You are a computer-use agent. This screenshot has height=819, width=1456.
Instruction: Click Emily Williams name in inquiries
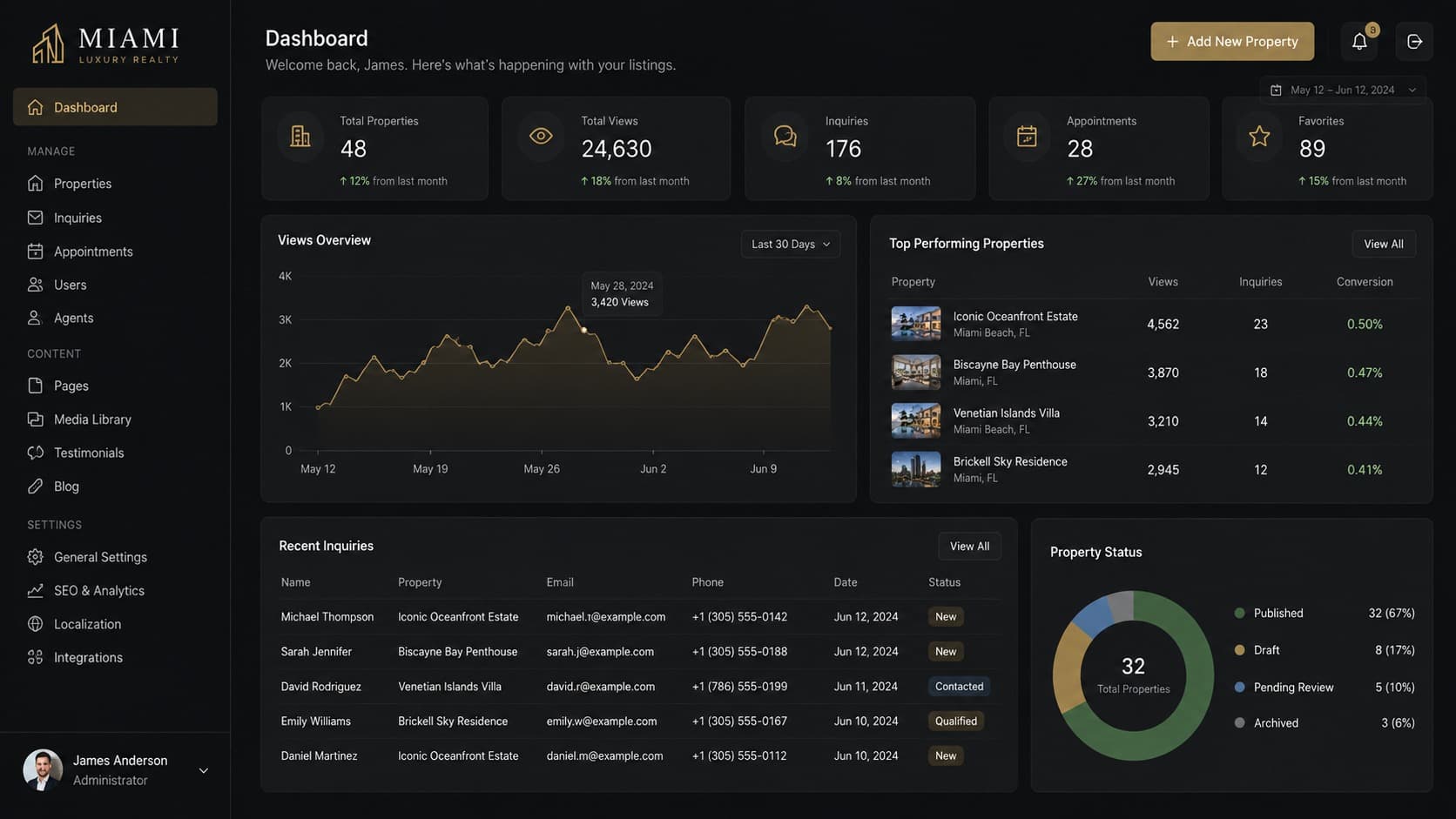(315, 721)
